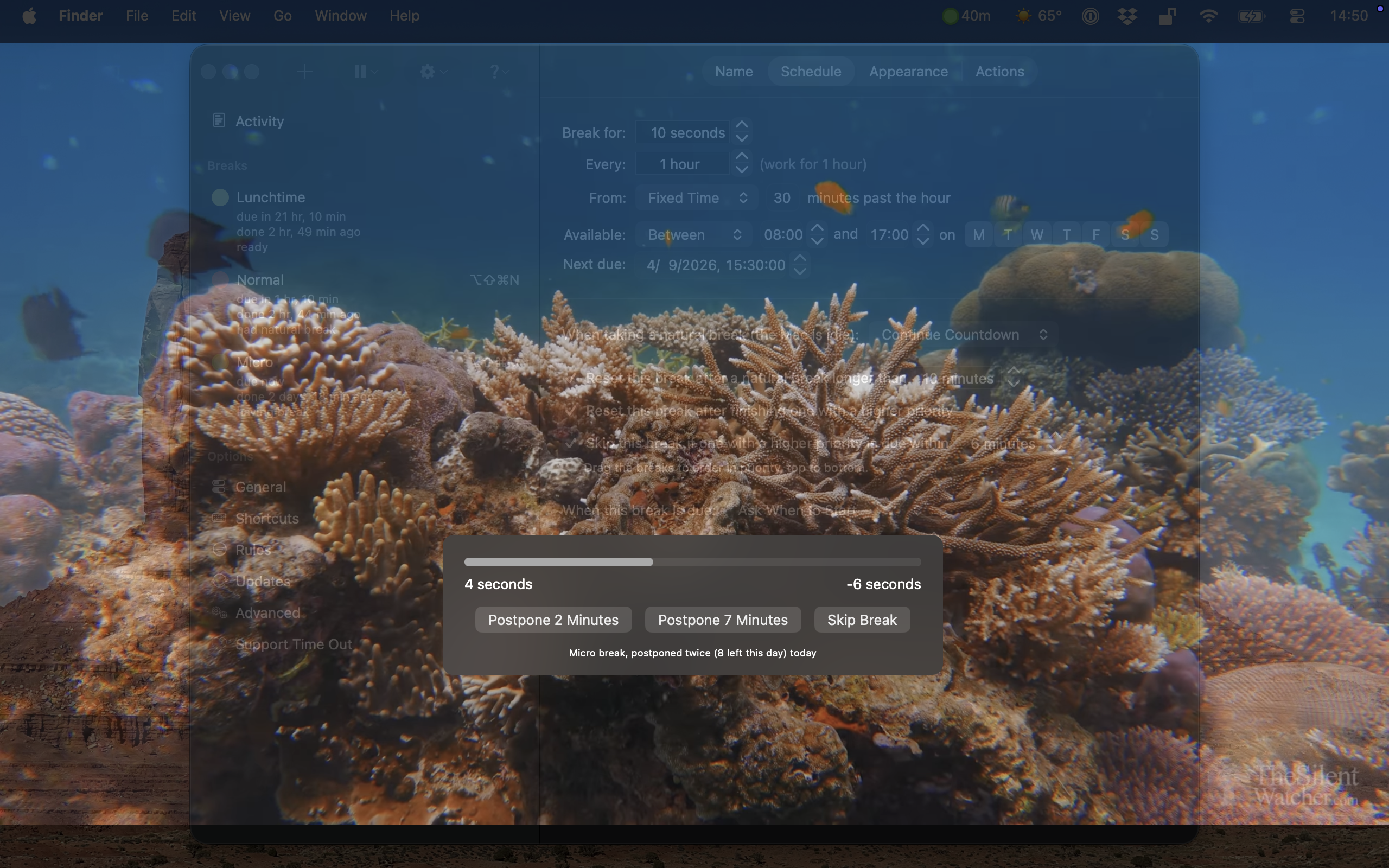Open the pause breaks toolbar menu
This screenshot has height=868, width=1389.
point(365,72)
